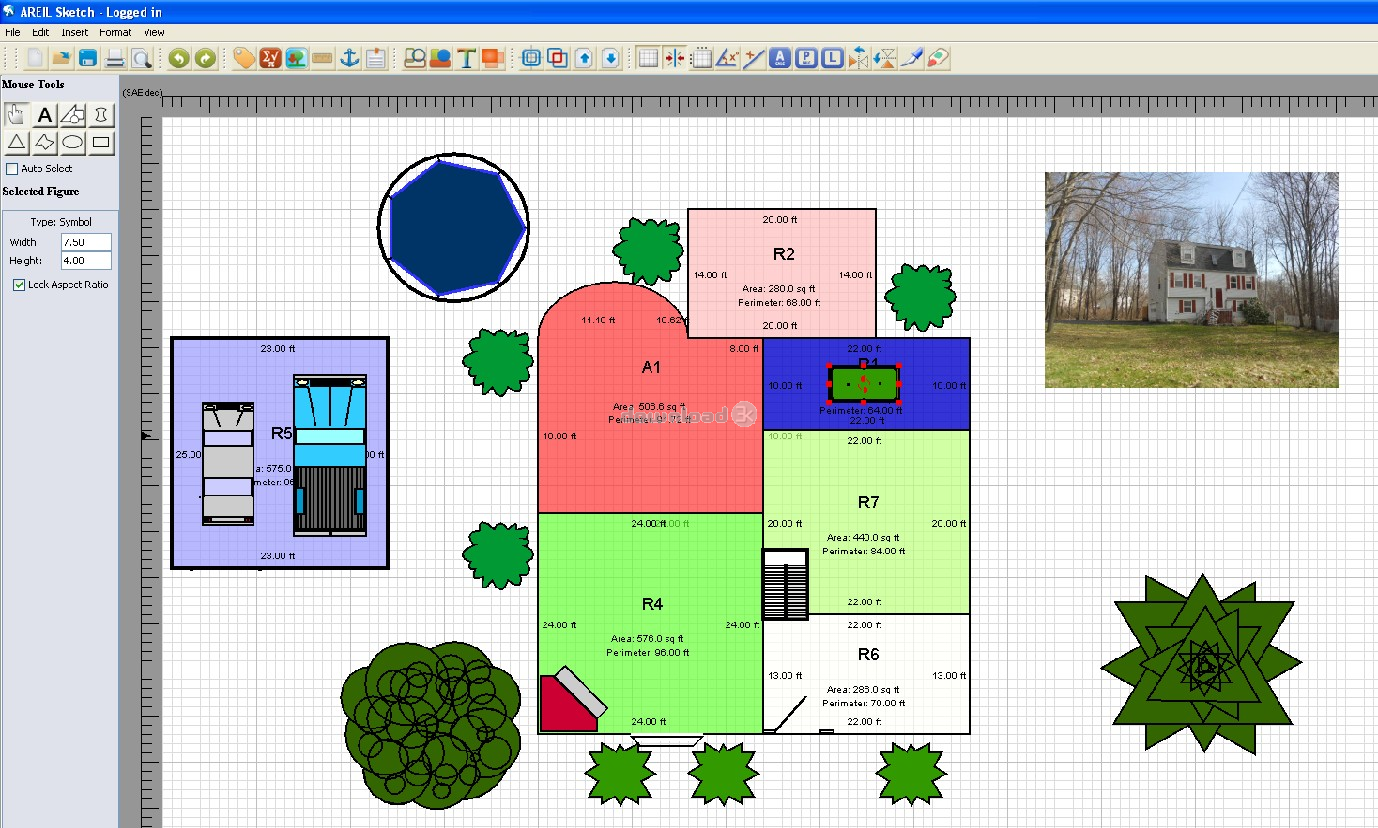Click the house photo on the canvas
The width and height of the screenshot is (1378, 828).
[1191, 280]
